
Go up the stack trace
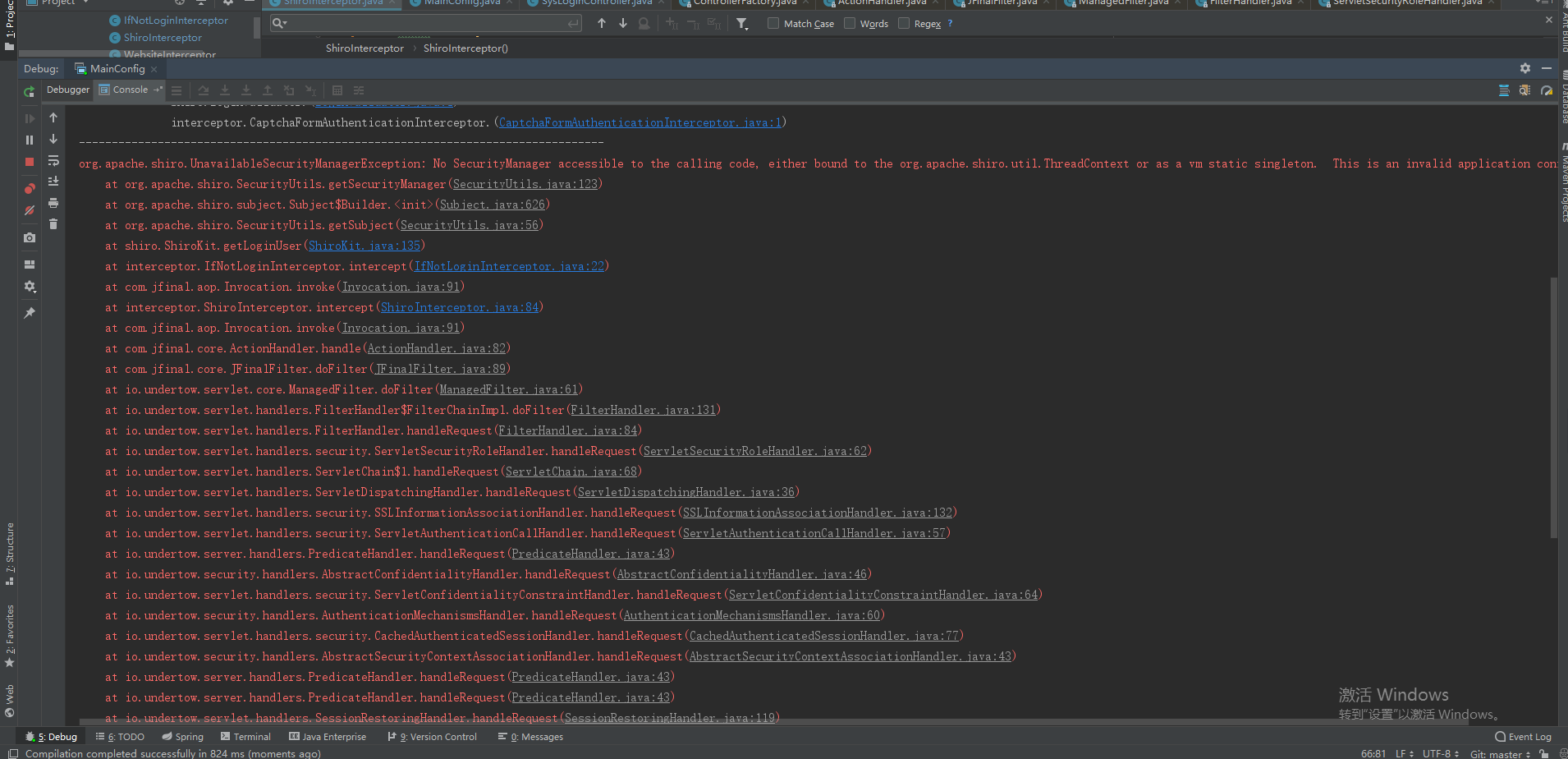pos(53,117)
